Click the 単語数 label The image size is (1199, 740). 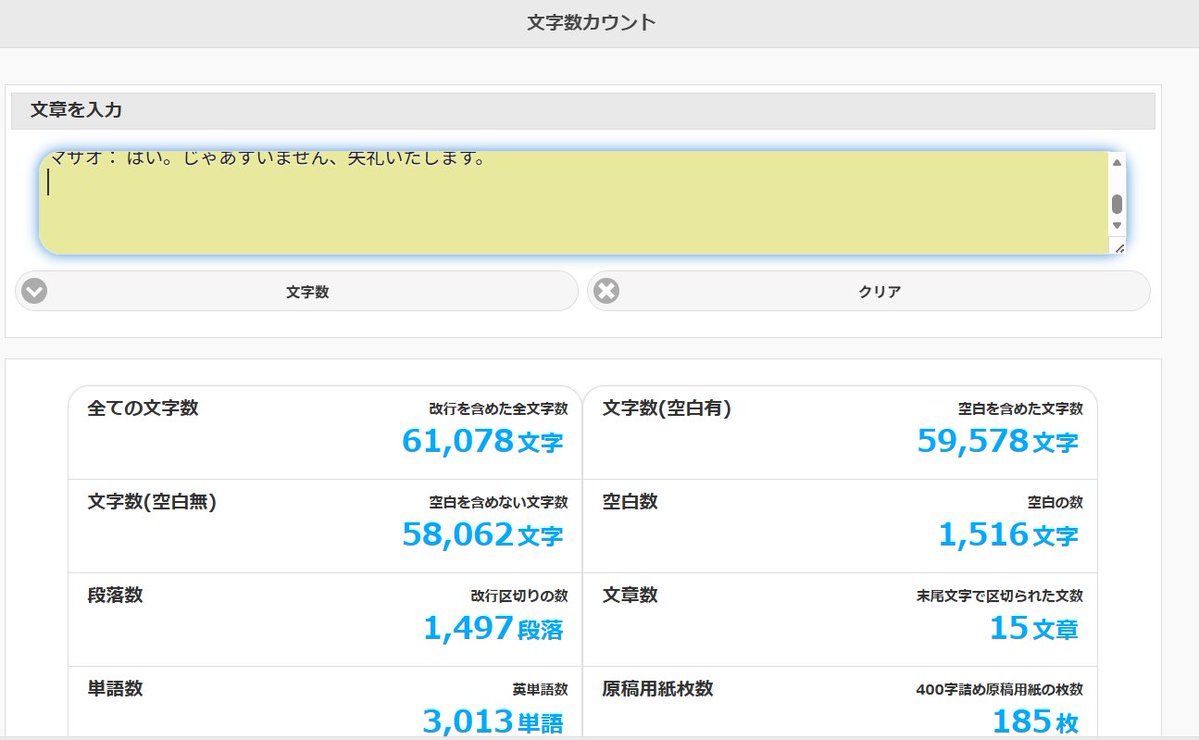115,688
